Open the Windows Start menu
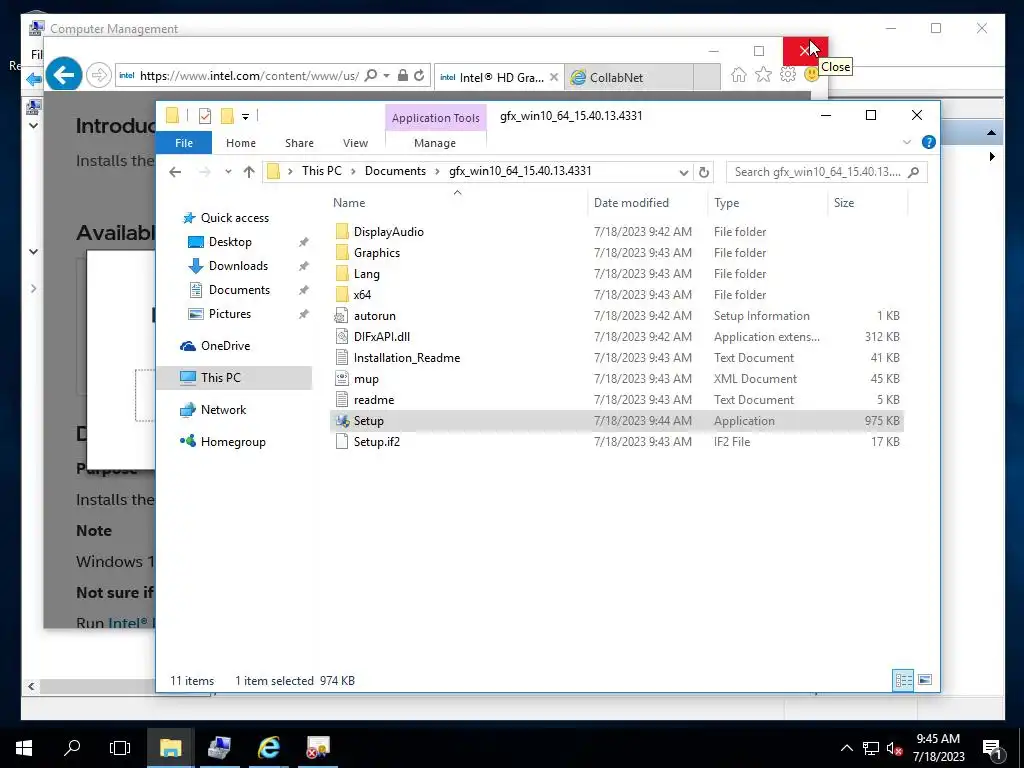Image resolution: width=1024 pixels, height=768 pixels. [x=24, y=748]
